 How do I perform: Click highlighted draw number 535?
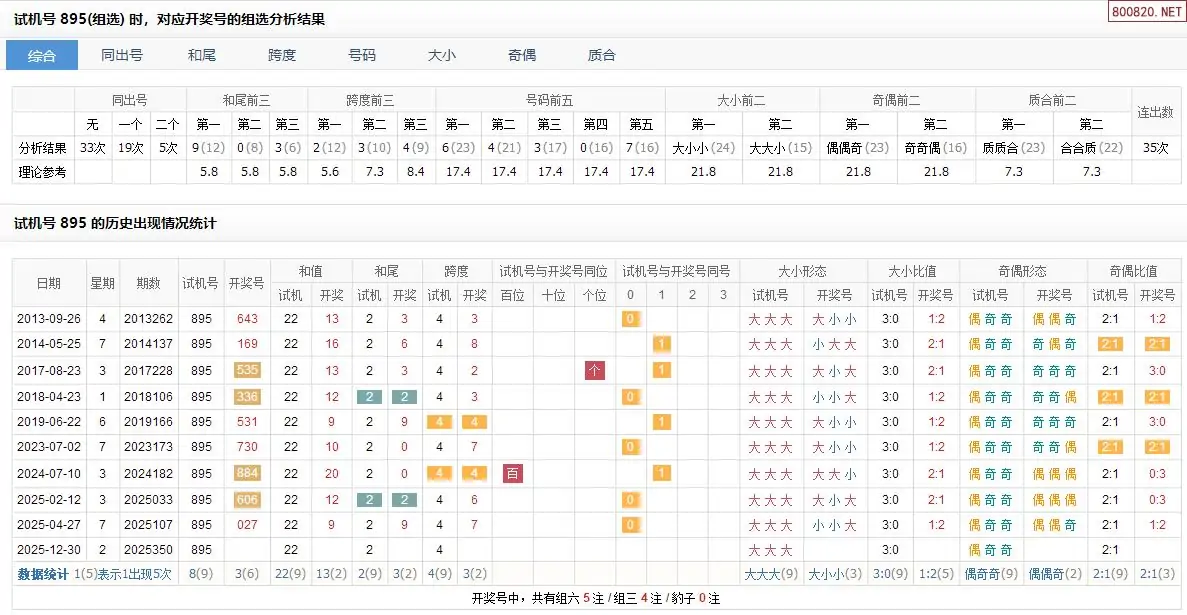pos(246,371)
